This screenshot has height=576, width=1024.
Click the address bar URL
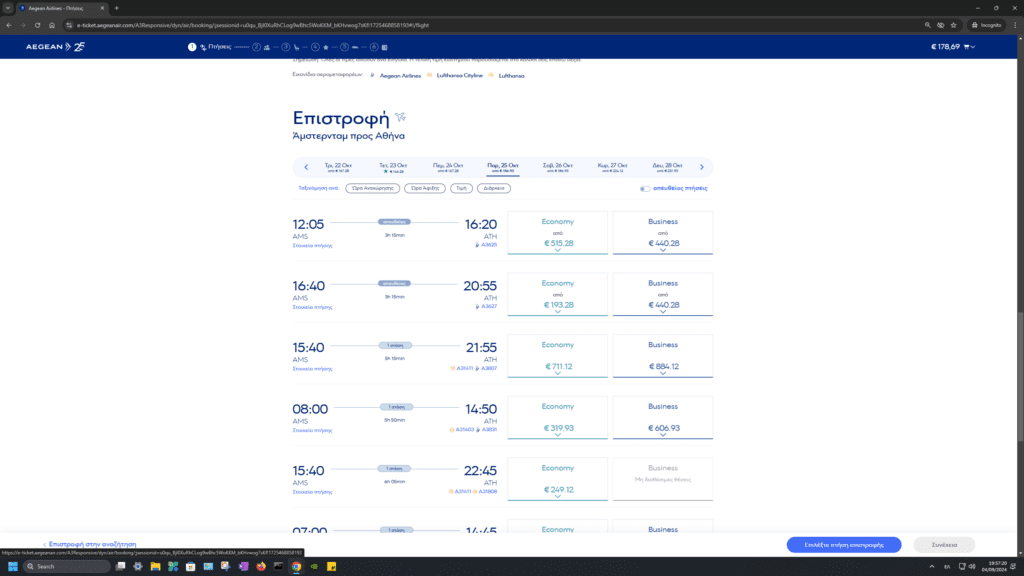click(253, 25)
